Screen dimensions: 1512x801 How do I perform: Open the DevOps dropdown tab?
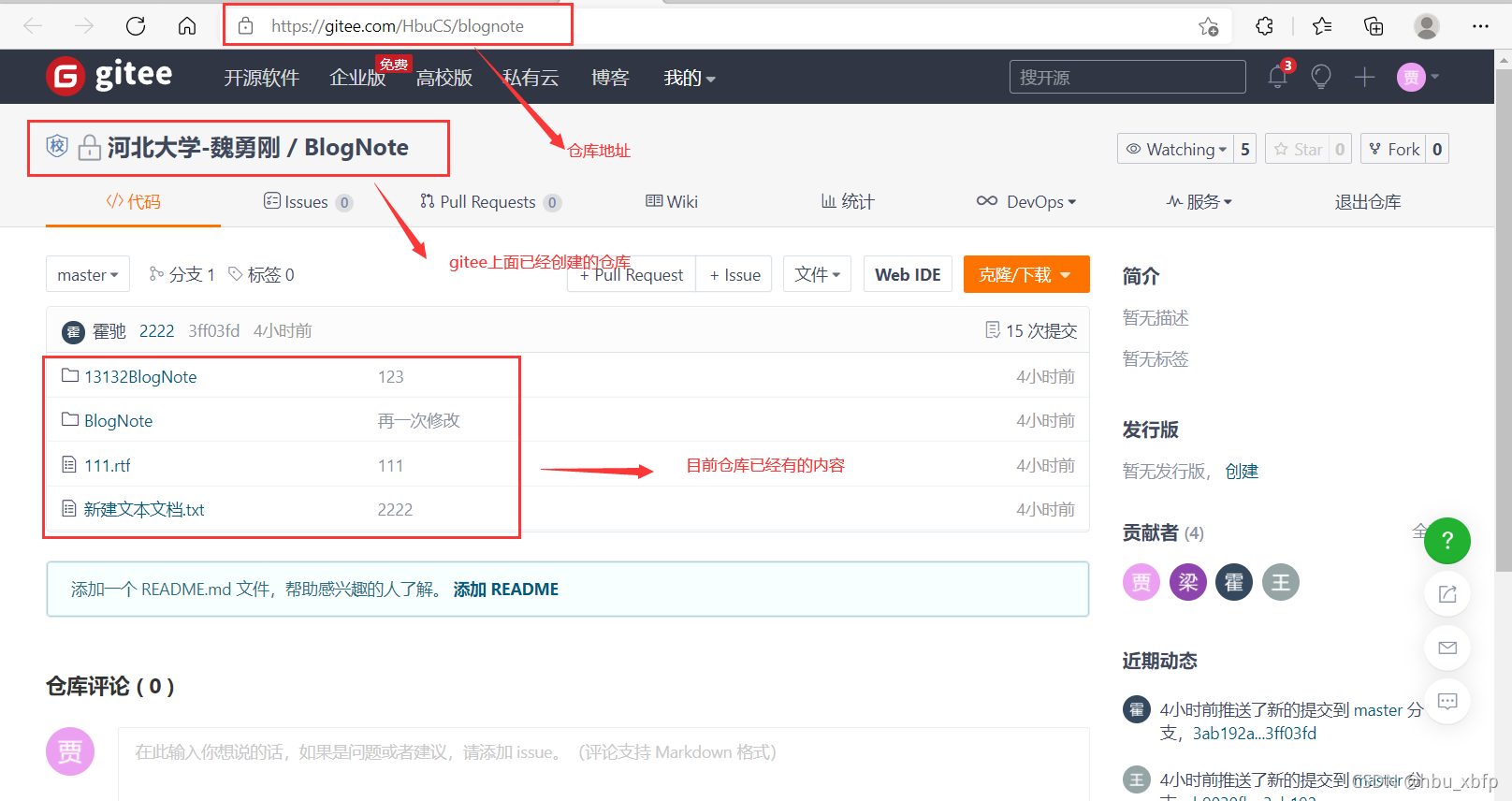(1026, 201)
